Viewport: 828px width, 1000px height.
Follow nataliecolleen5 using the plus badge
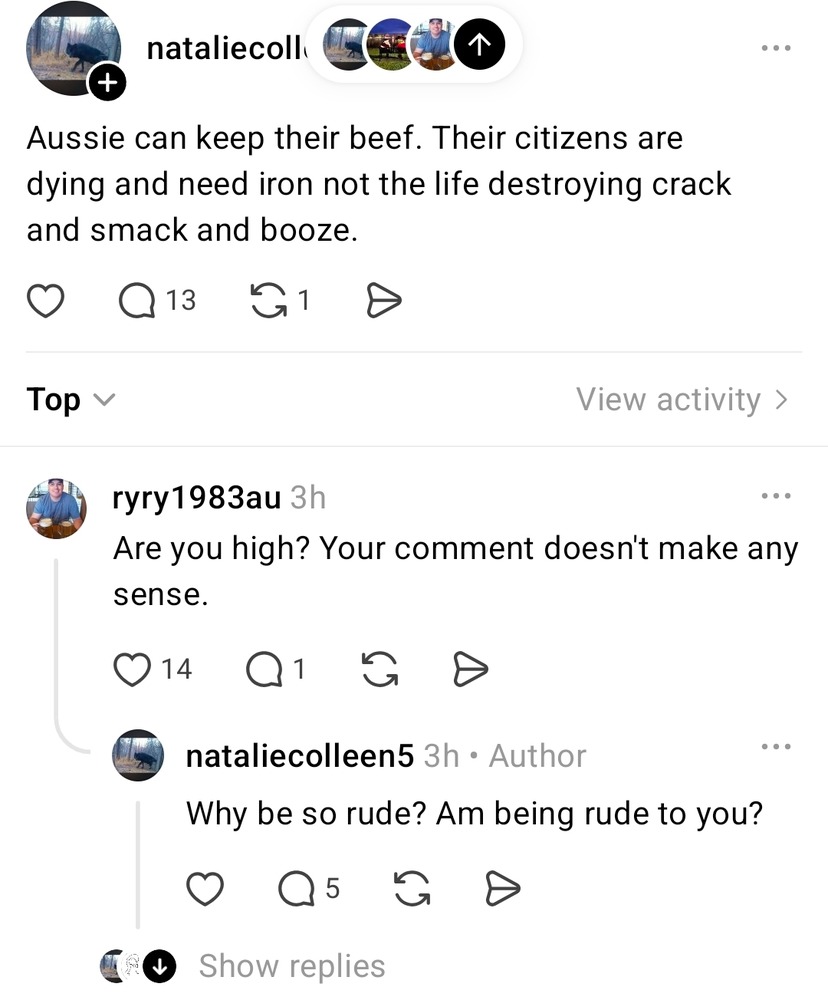(107, 82)
